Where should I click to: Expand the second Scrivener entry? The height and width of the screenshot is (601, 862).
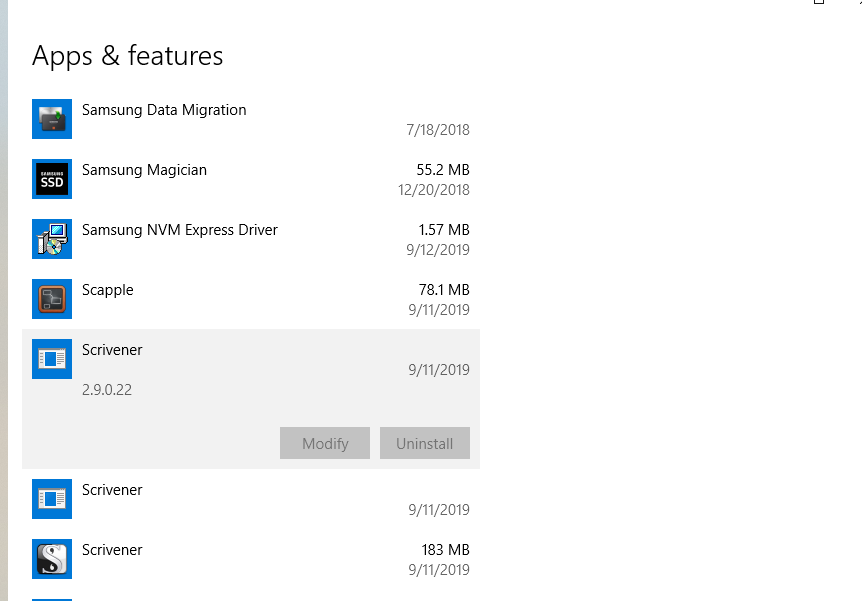pyautogui.click(x=250, y=499)
